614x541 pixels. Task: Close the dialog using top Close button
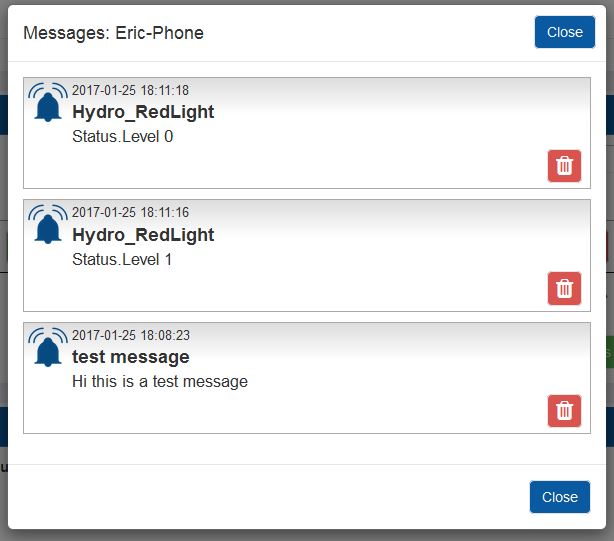tap(565, 32)
